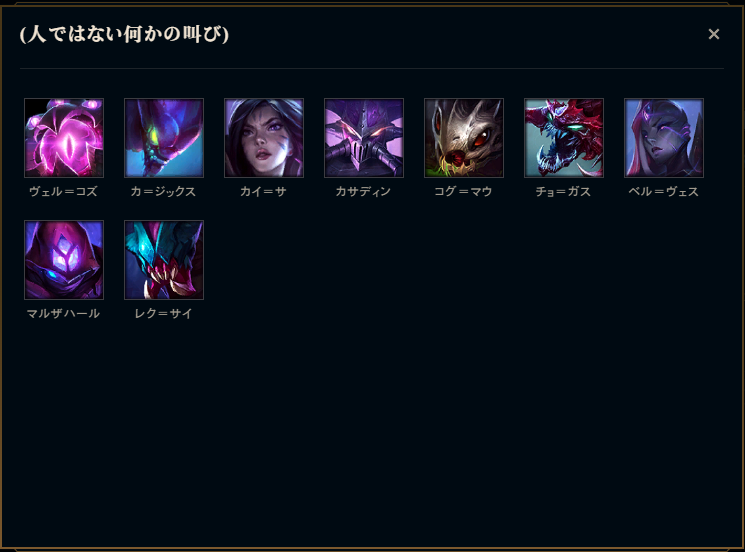Click the カ=ジックス name label

163,191
